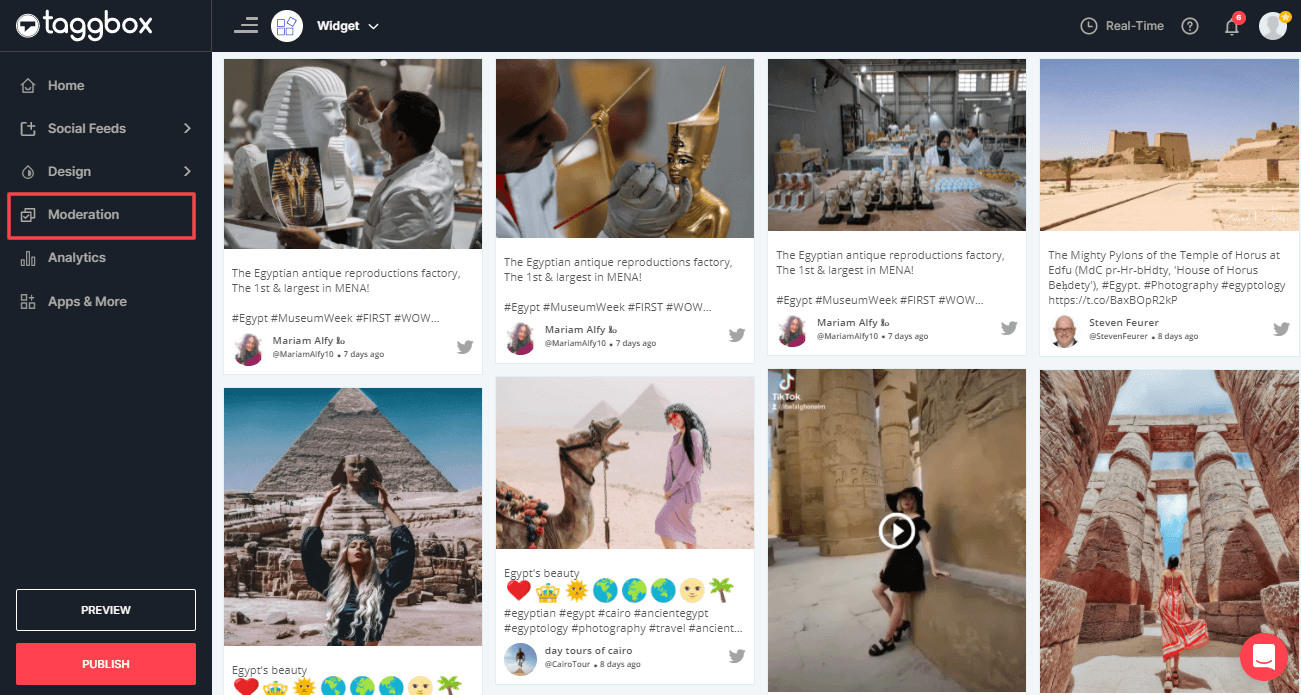The width and height of the screenshot is (1301, 695).
Task: Open the user profile avatar
Action: tap(1272, 26)
